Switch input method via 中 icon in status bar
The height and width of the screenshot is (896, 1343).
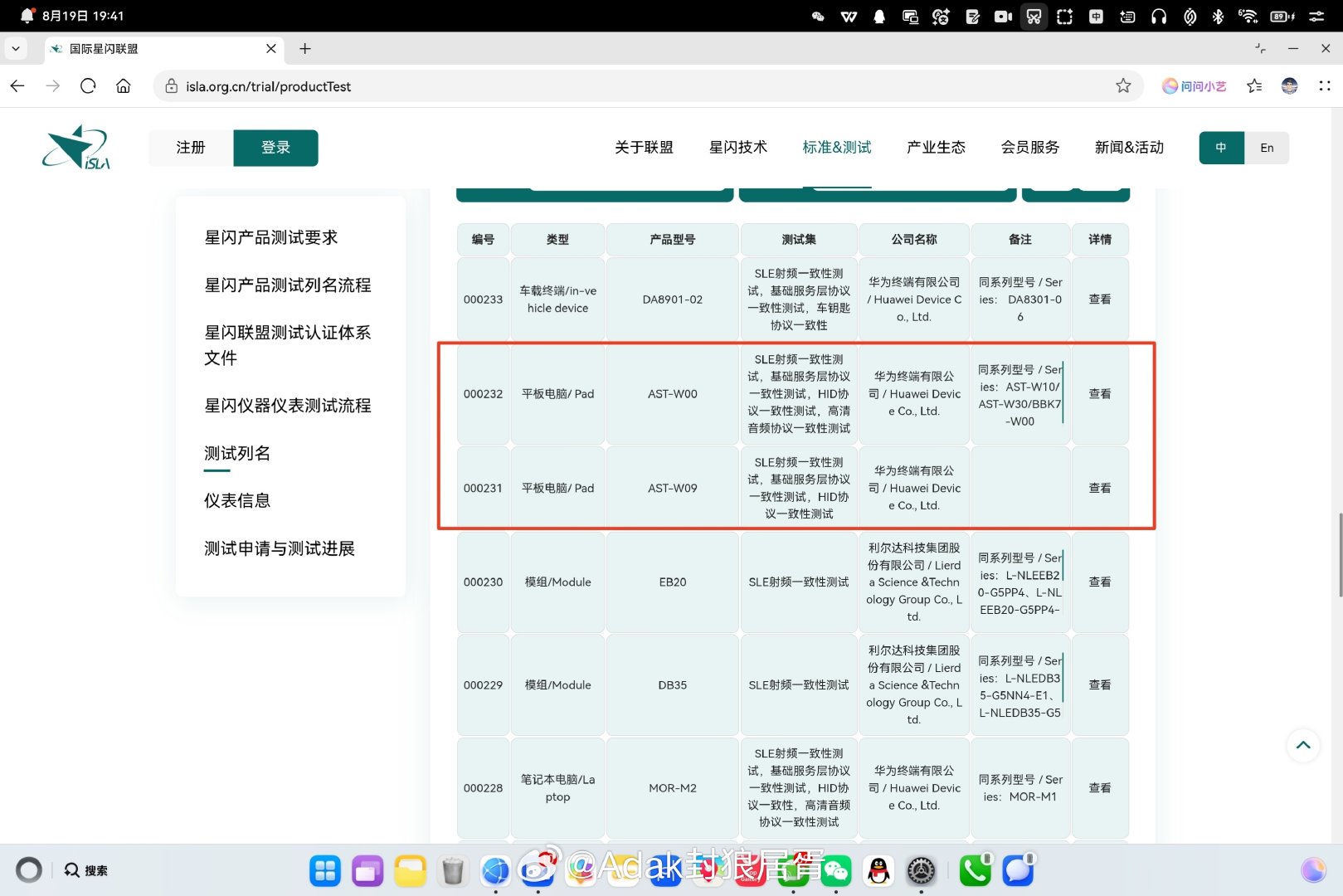click(x=1096, y=16)
